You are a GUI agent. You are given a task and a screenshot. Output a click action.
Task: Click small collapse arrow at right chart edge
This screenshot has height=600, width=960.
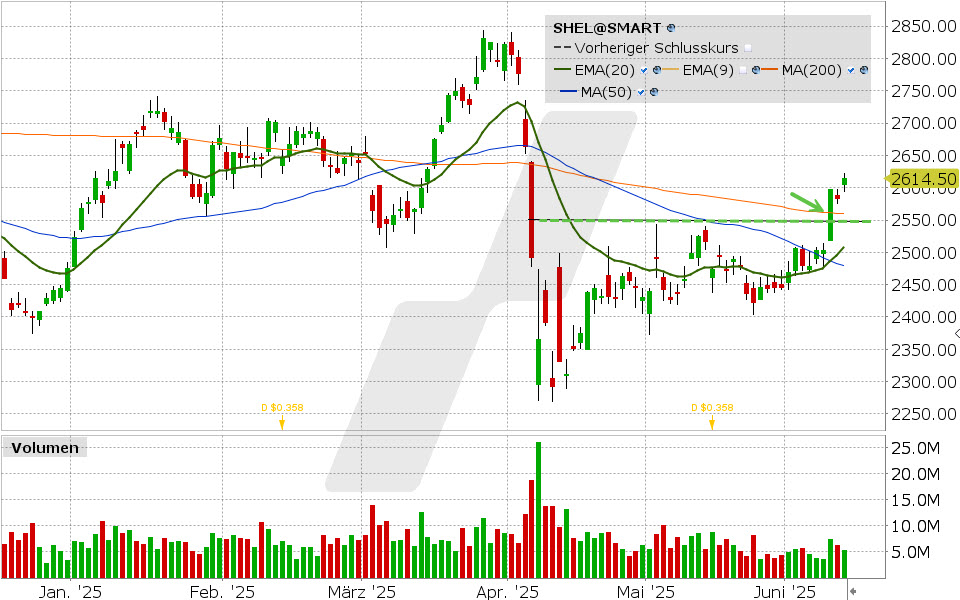point(957,333)
